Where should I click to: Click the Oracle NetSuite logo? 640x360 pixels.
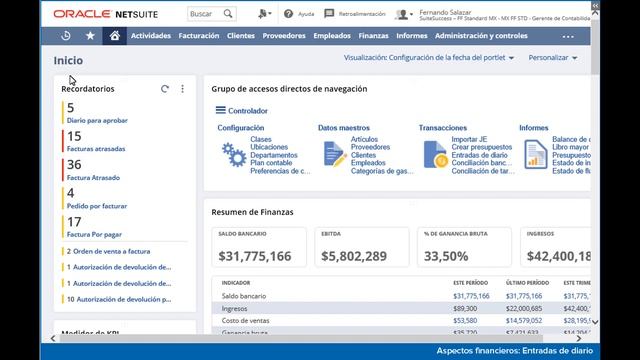105,14
